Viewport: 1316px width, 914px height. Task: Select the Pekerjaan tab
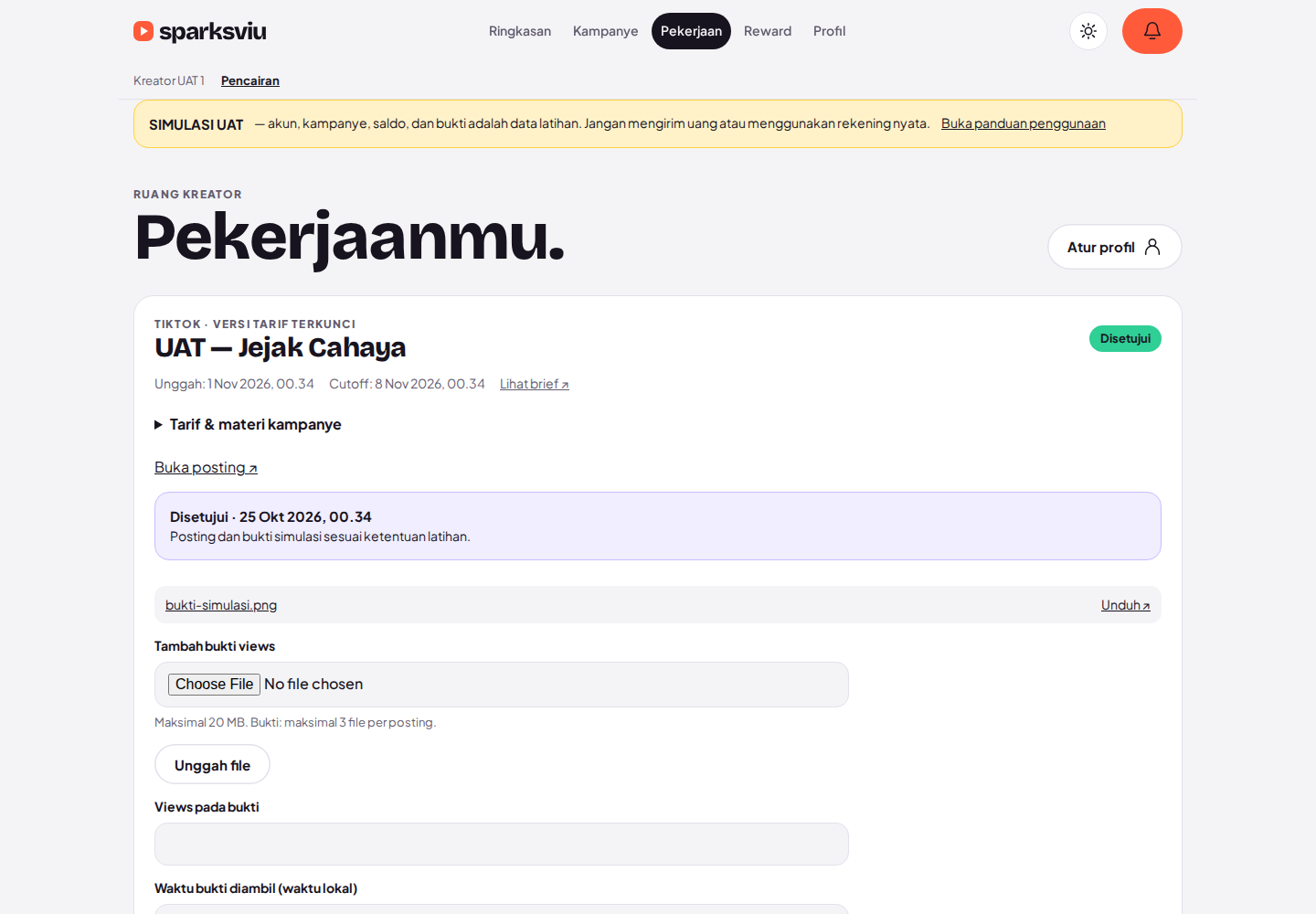click(691, 31)
